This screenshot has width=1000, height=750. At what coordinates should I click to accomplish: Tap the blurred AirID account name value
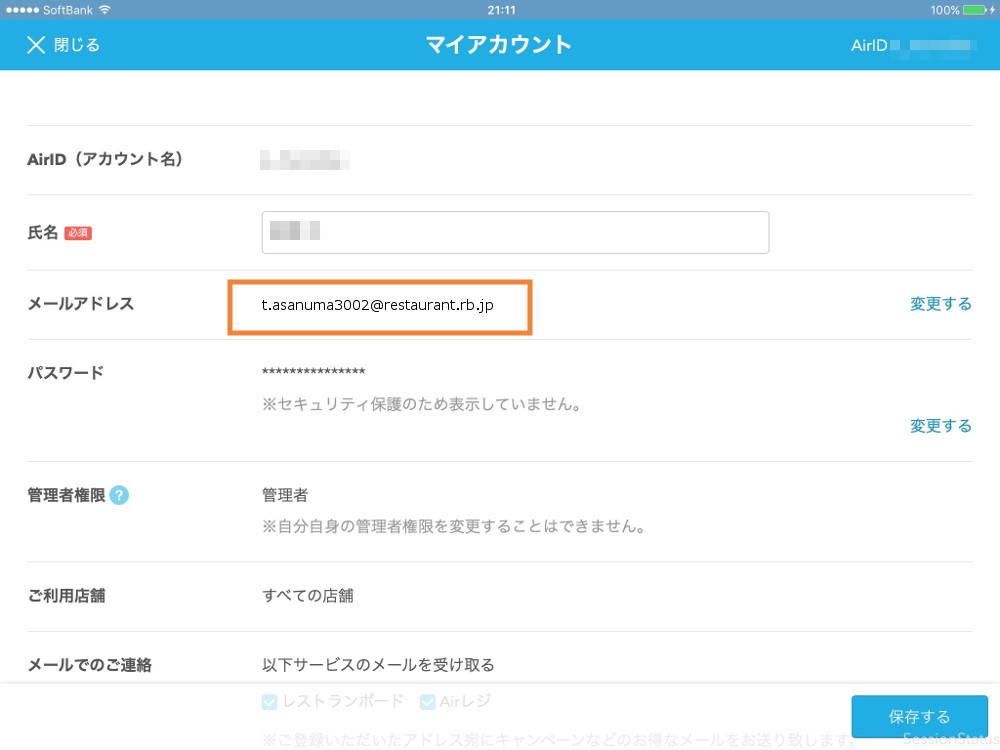click(305, 159)
